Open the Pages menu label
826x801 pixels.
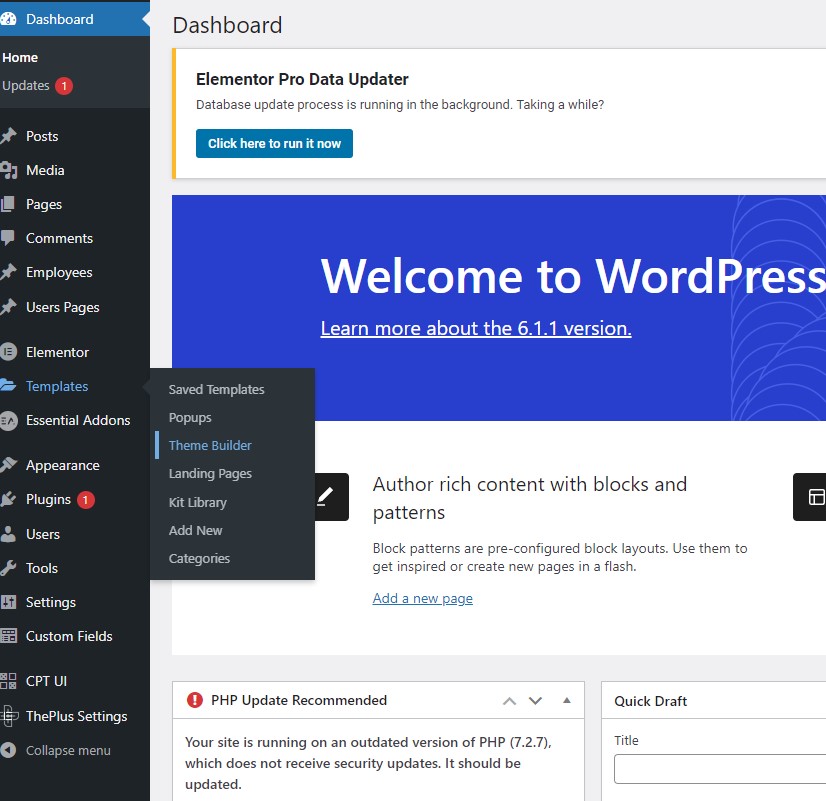(x=44, y=204)
